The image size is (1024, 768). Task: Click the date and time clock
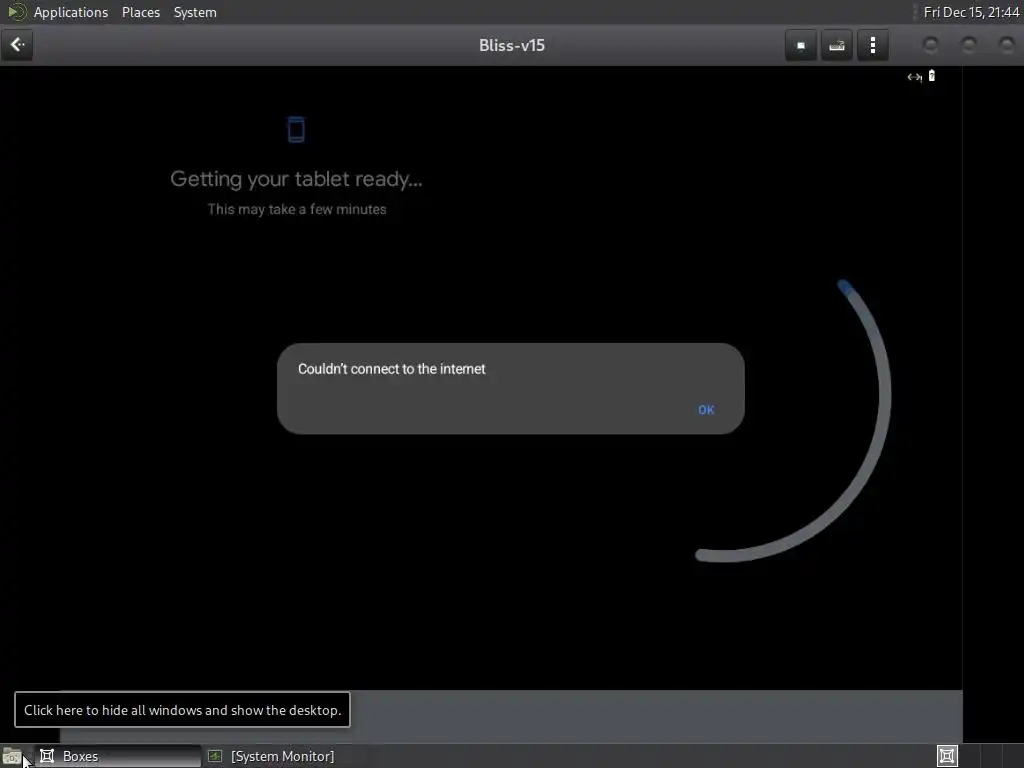[971, 12]
